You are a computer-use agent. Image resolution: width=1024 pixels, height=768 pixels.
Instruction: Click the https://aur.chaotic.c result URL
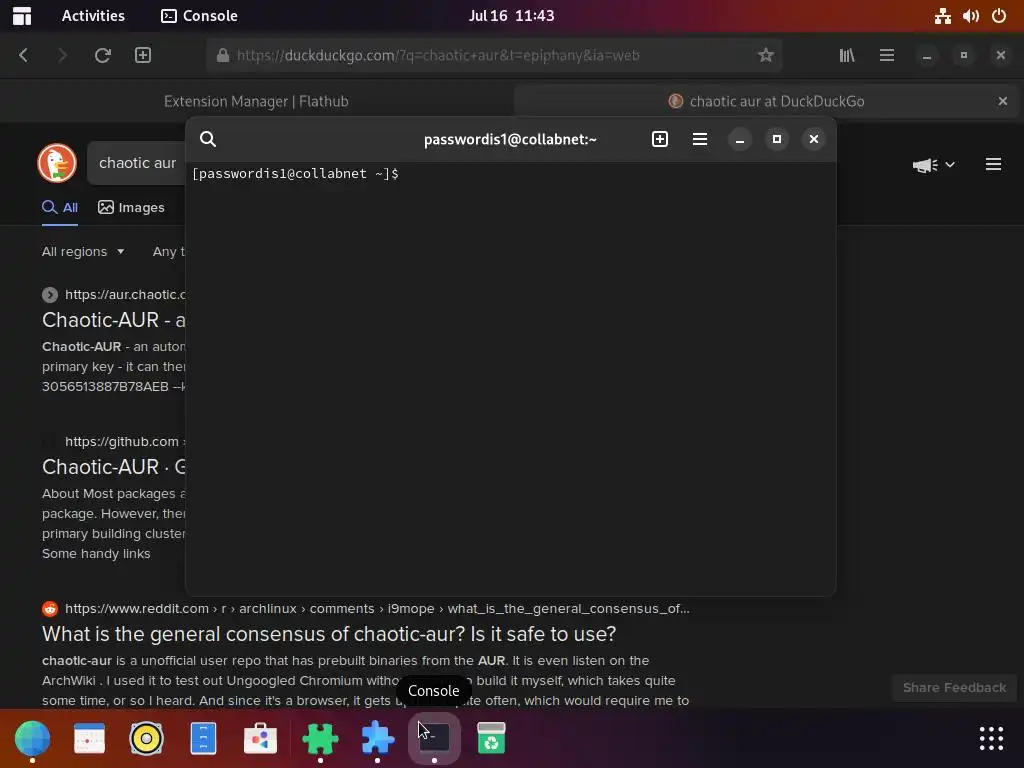click(x=125, y=295)
